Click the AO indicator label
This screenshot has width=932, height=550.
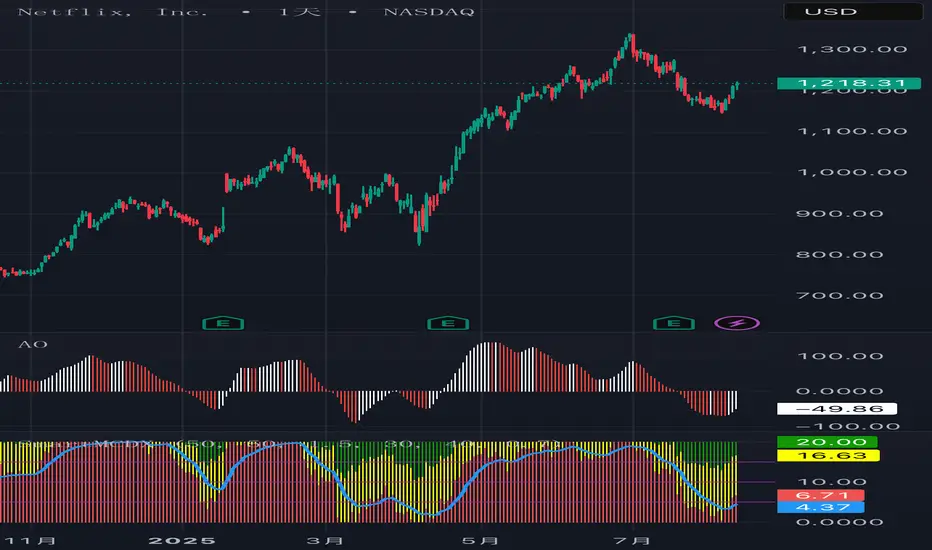33,344
